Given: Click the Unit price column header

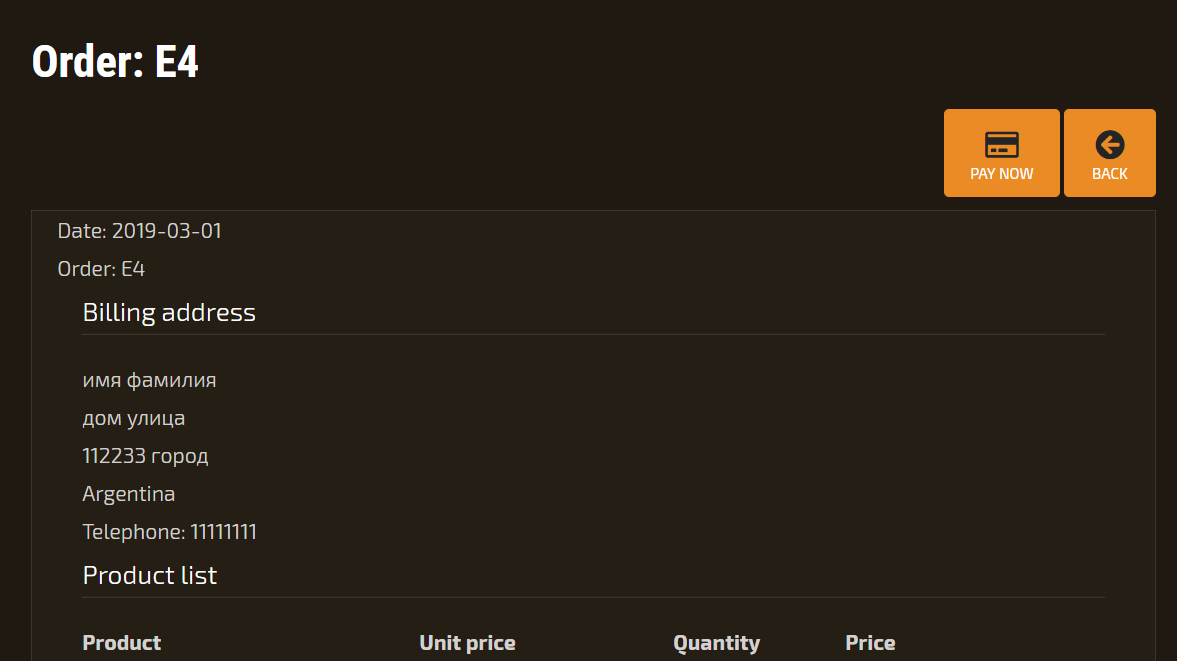Looking at the screenshot, I should [467, 643].
